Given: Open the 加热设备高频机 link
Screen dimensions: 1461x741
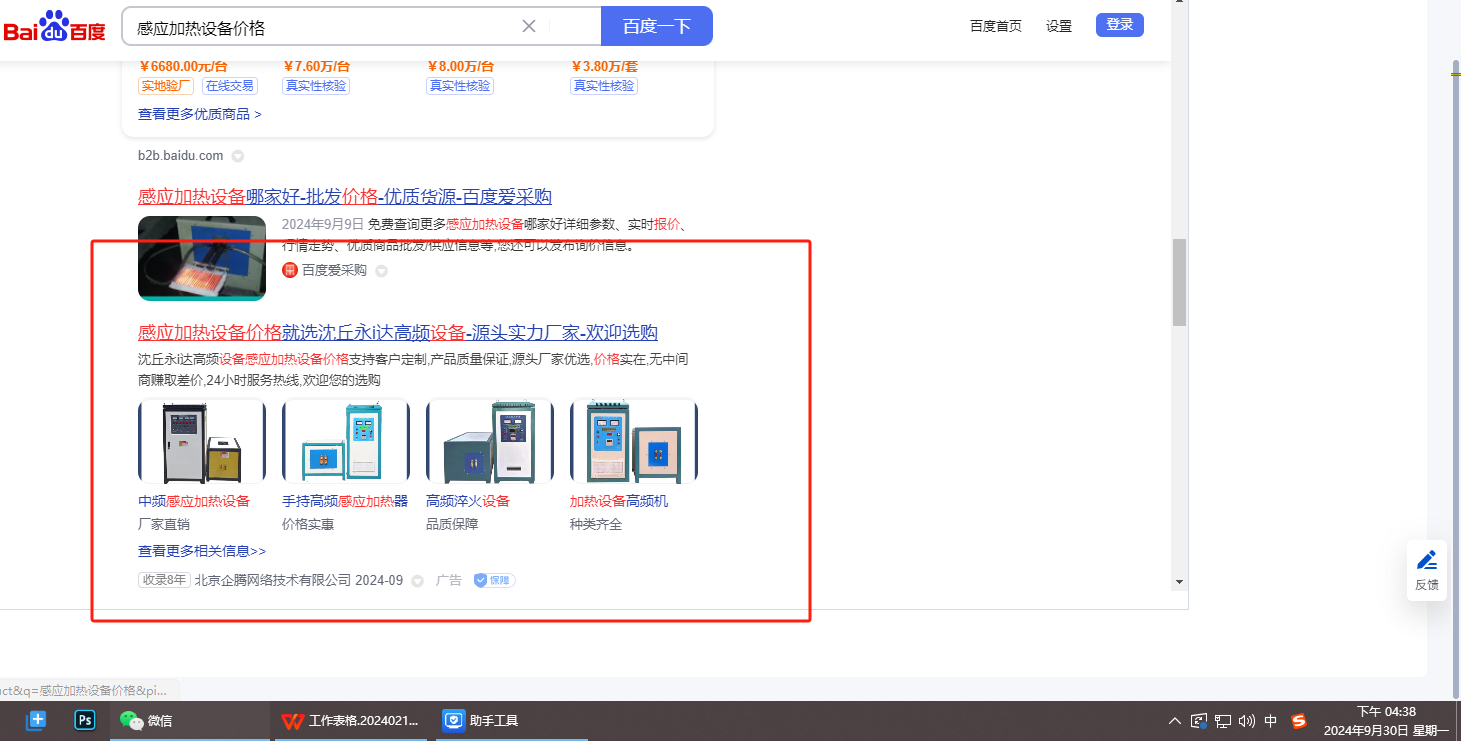Looking at the screenshot, I should pyautogui.click(x=619, y=501).
